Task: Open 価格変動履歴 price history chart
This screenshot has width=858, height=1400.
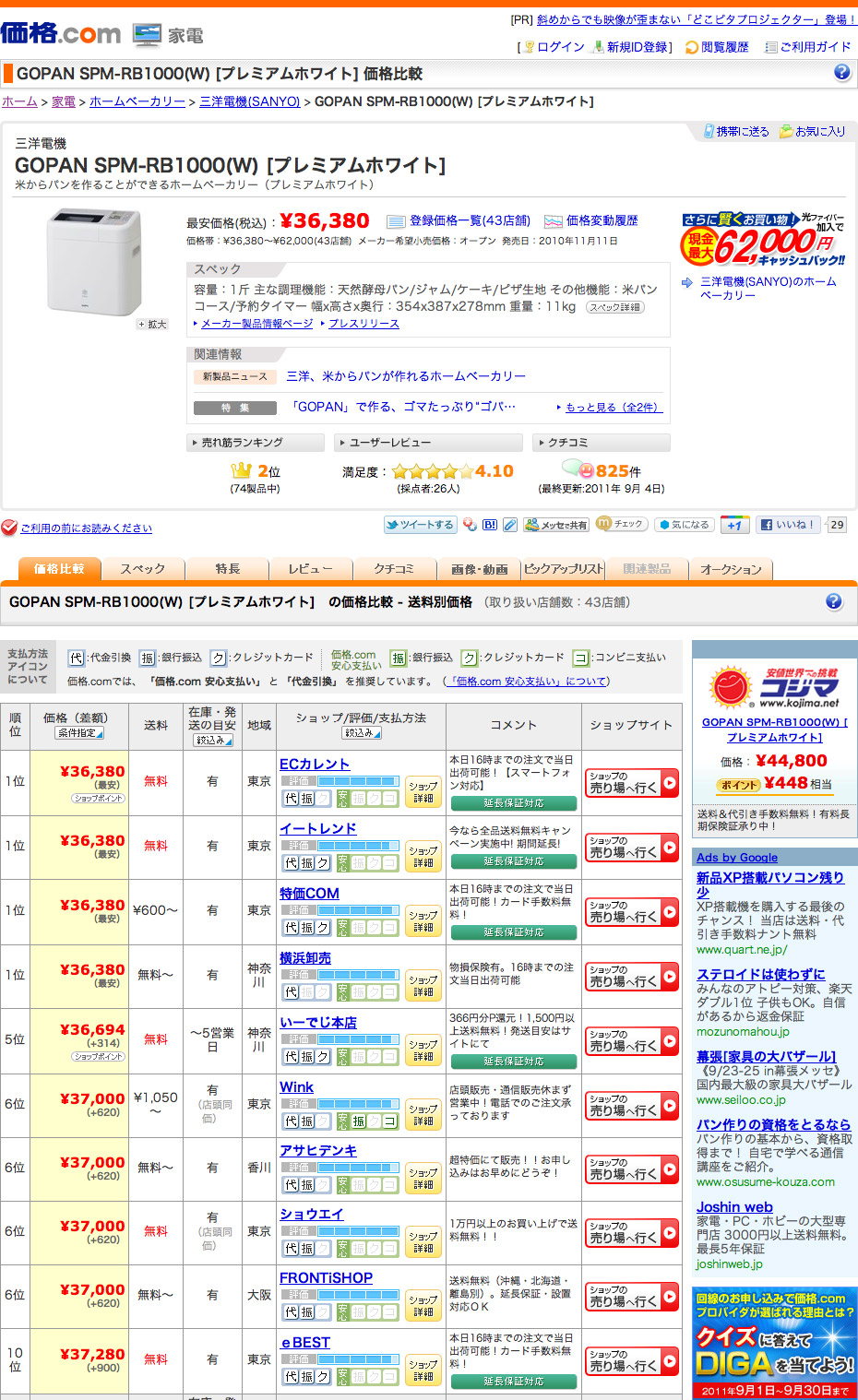Action: 602,220
